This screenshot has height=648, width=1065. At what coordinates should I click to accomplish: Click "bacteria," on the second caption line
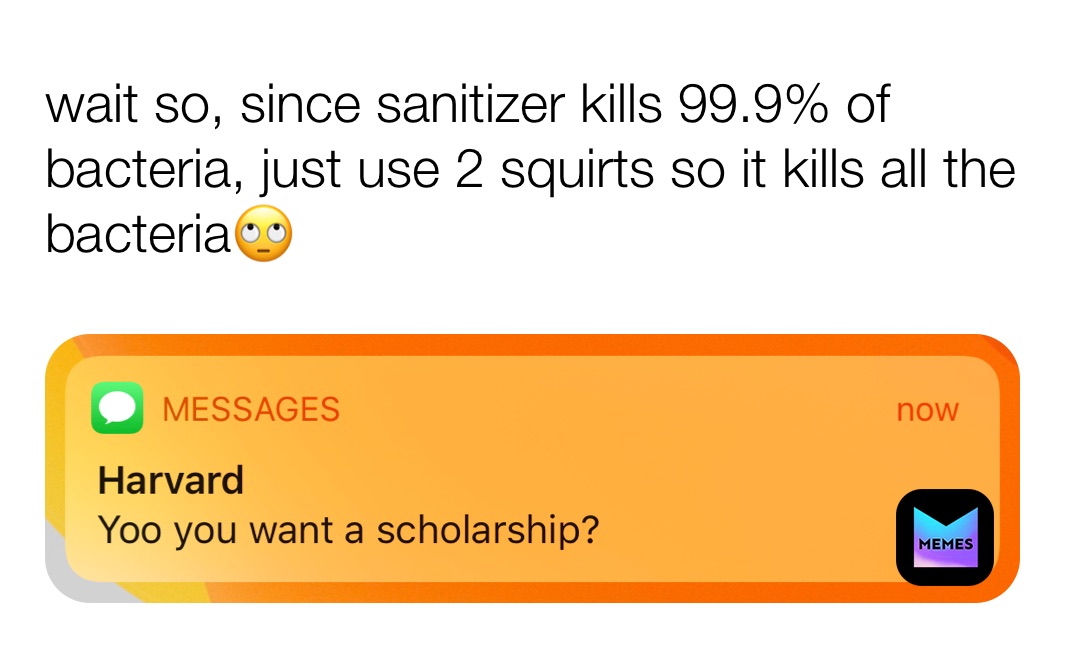146,170
